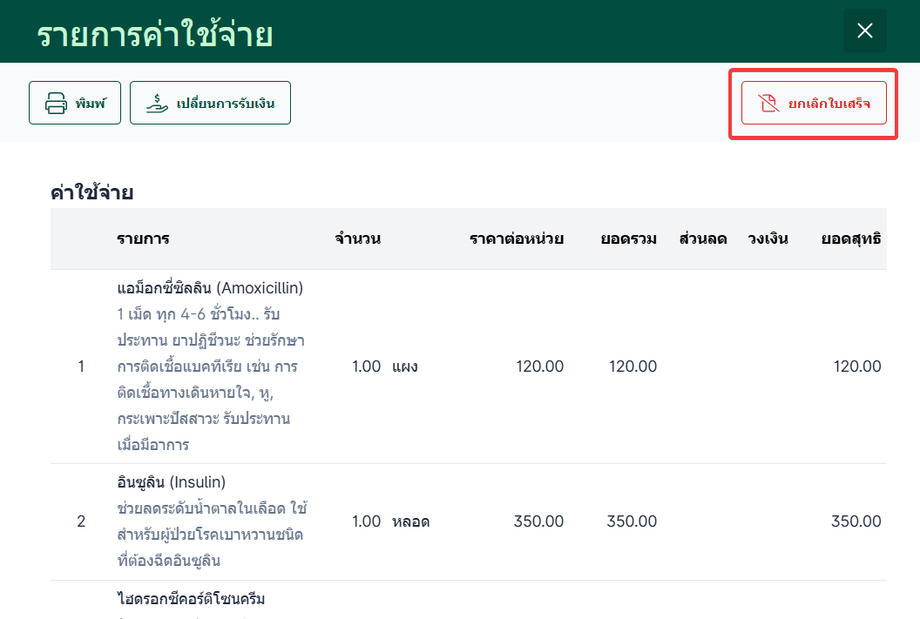This screenshot has width=920, height=619.
Task: Click the printer icon to print the receipt
Action: pos(55,103)
